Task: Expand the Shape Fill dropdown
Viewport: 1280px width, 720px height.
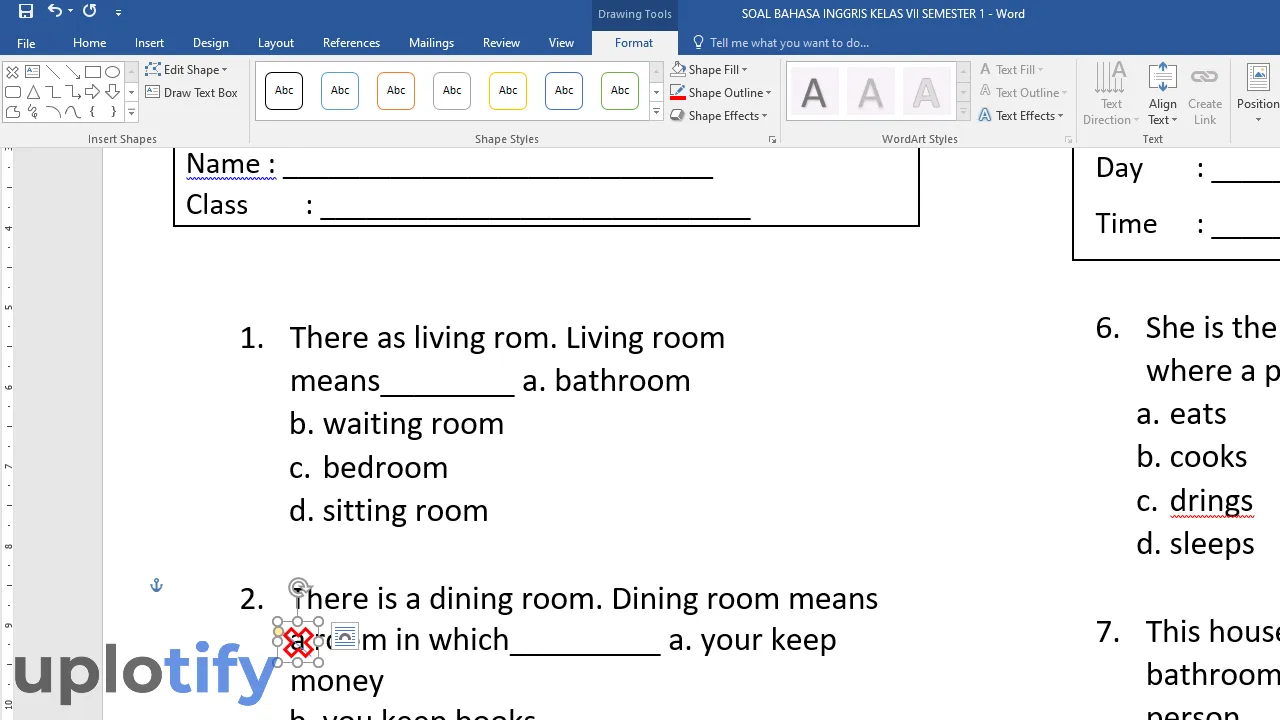Action: [744, 70]
